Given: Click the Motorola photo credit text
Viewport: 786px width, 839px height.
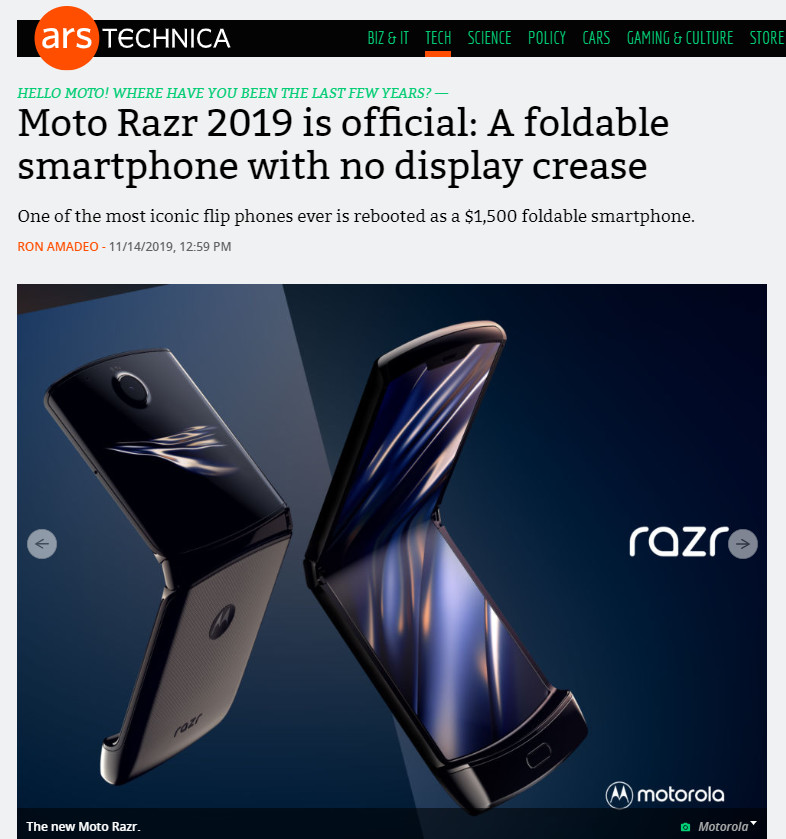Looking at the screenshot, I should click(723, 827).
